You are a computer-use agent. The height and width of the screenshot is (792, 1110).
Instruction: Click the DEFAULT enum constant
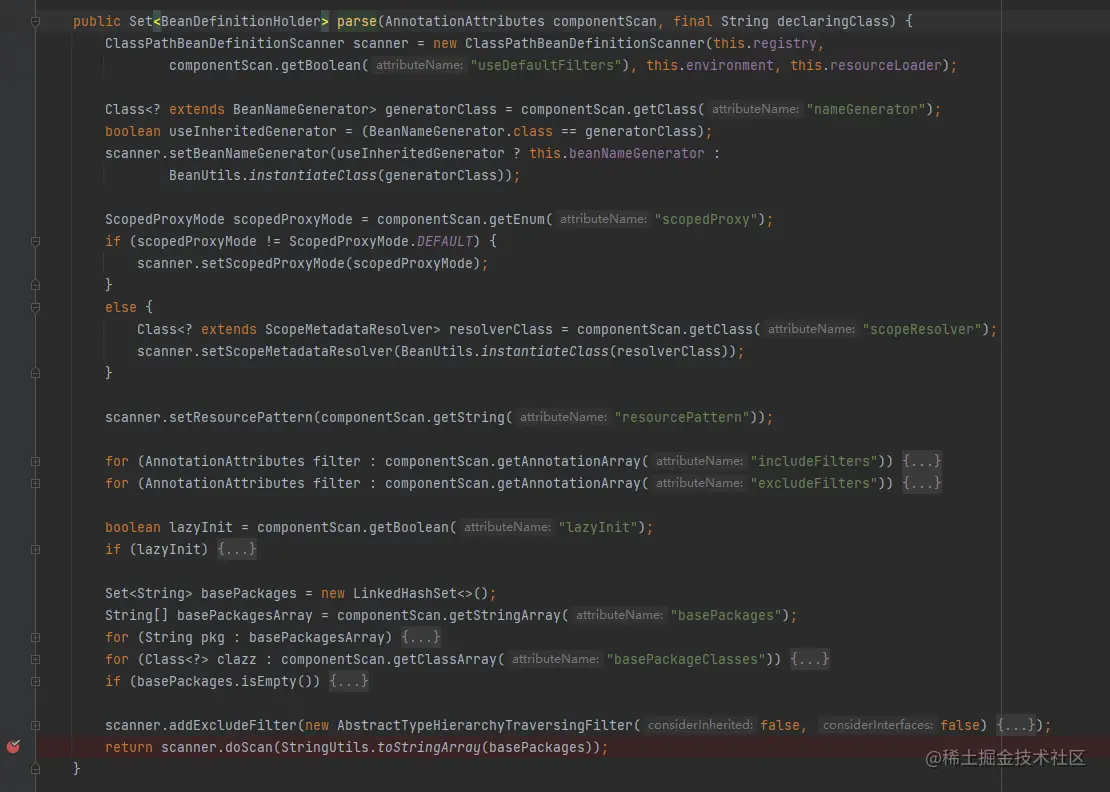point(445,241)
